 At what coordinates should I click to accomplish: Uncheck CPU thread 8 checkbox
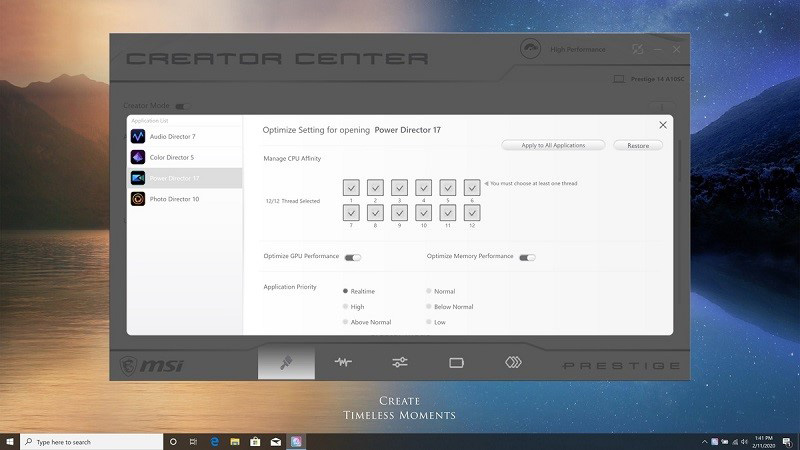click(375, 213)
